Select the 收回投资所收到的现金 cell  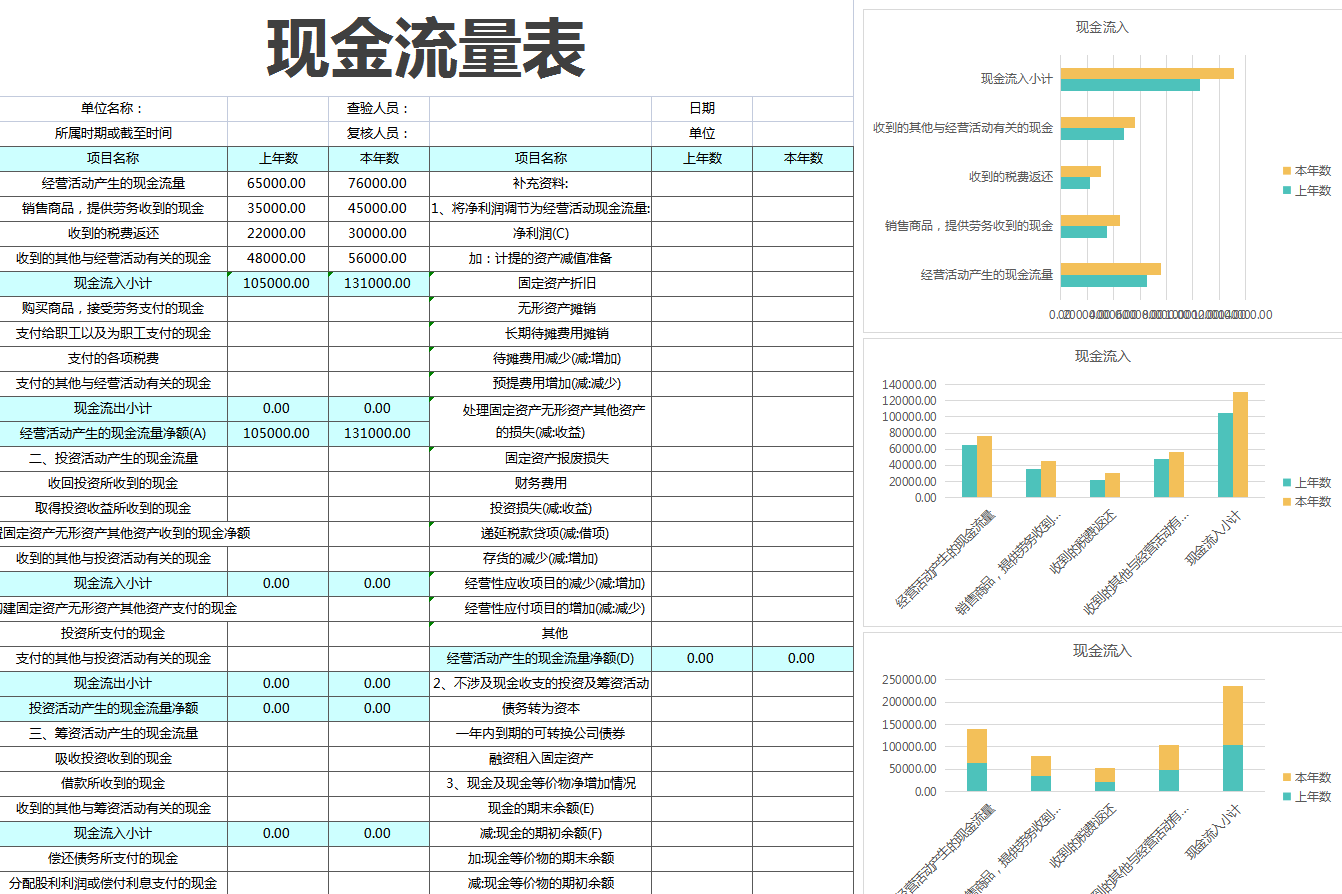(113, 483)
